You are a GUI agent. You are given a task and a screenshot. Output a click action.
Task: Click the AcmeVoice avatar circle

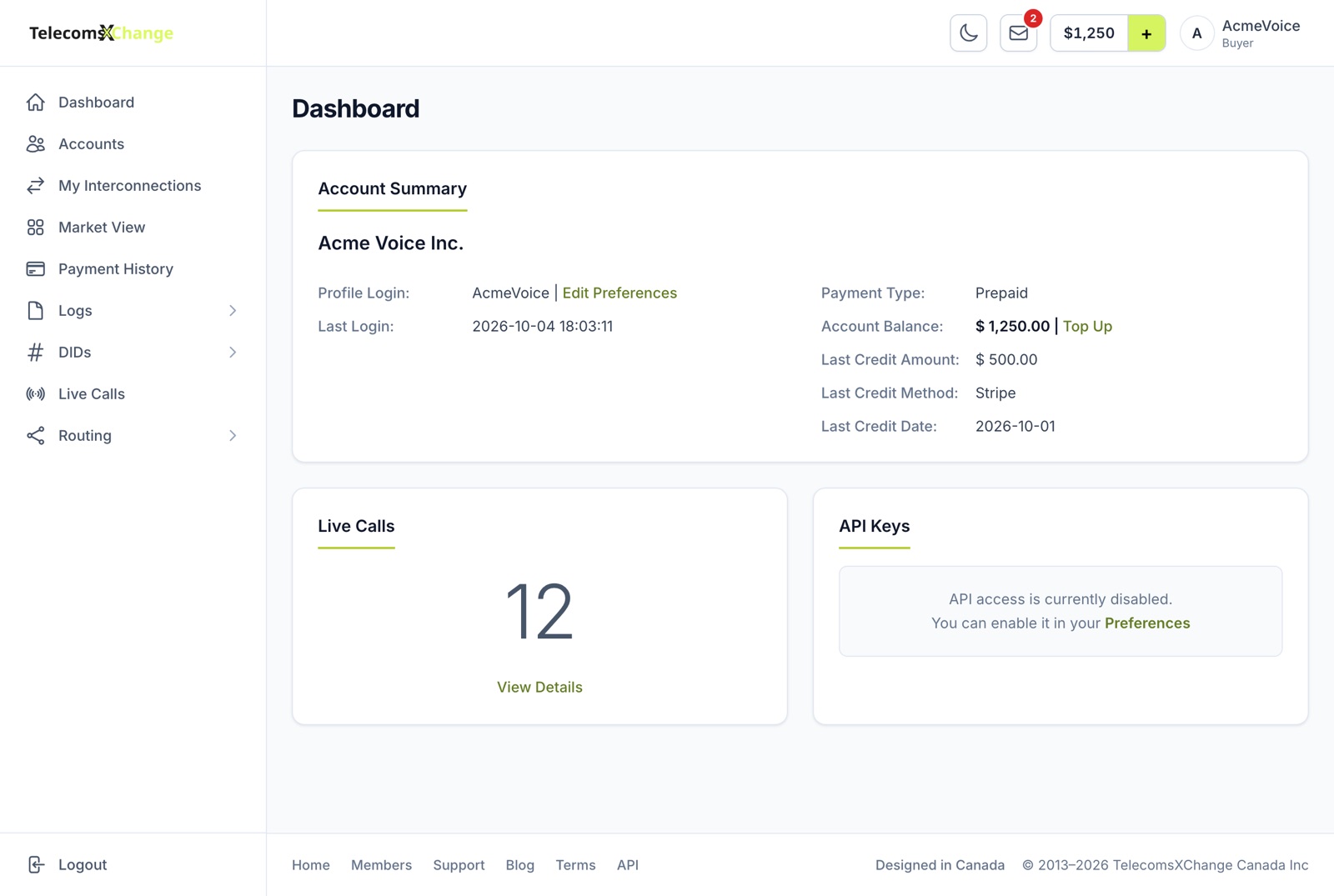pos(1196,33)
